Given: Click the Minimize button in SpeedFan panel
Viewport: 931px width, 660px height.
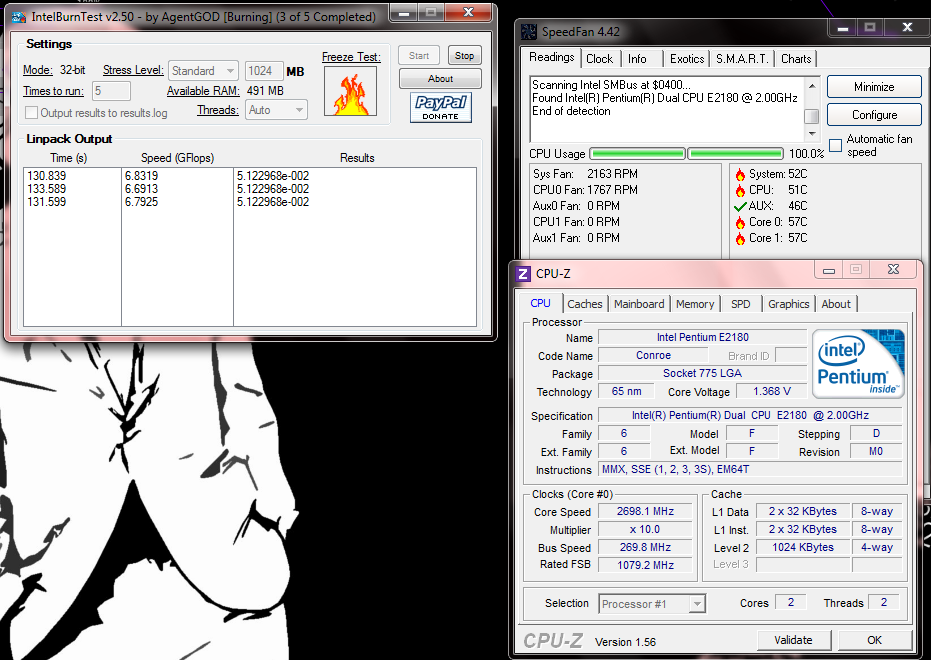Looking at the screenshot, I should pyautogui.click(x=874, y=87).
